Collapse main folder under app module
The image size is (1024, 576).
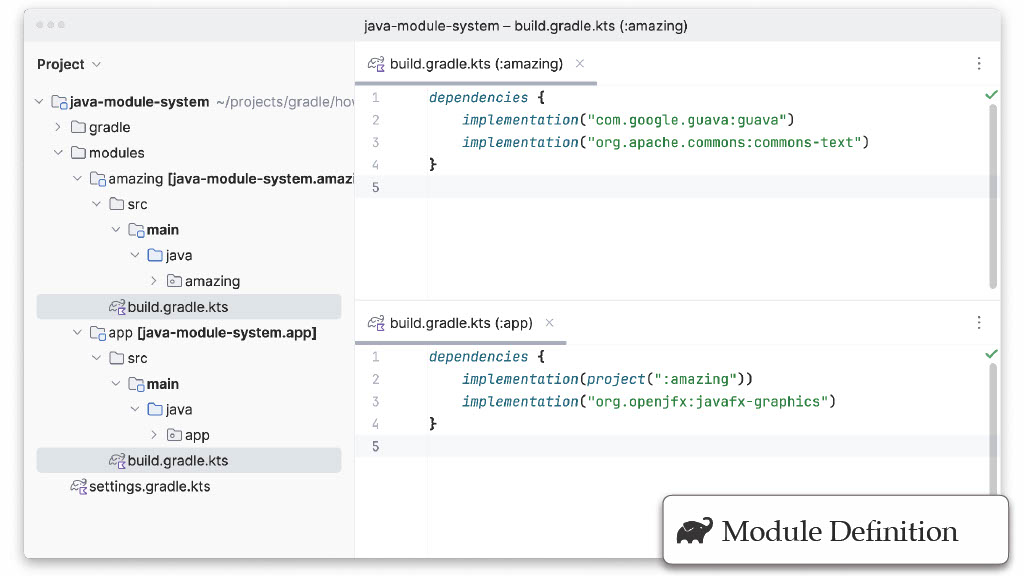pyautogui.click(x=116, y=384)
